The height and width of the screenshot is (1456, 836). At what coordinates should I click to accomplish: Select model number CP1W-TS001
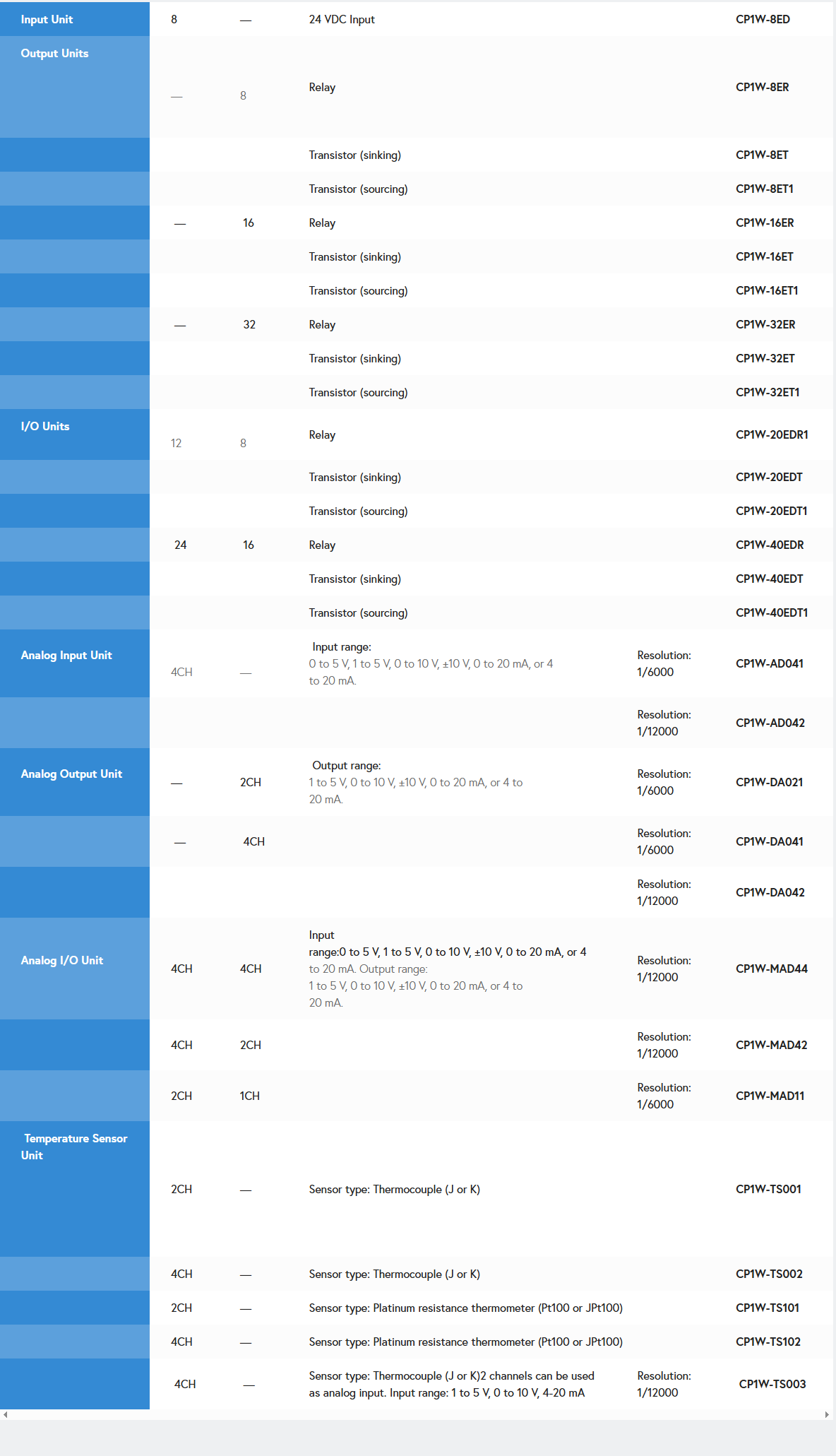(x=768, y=1189)
